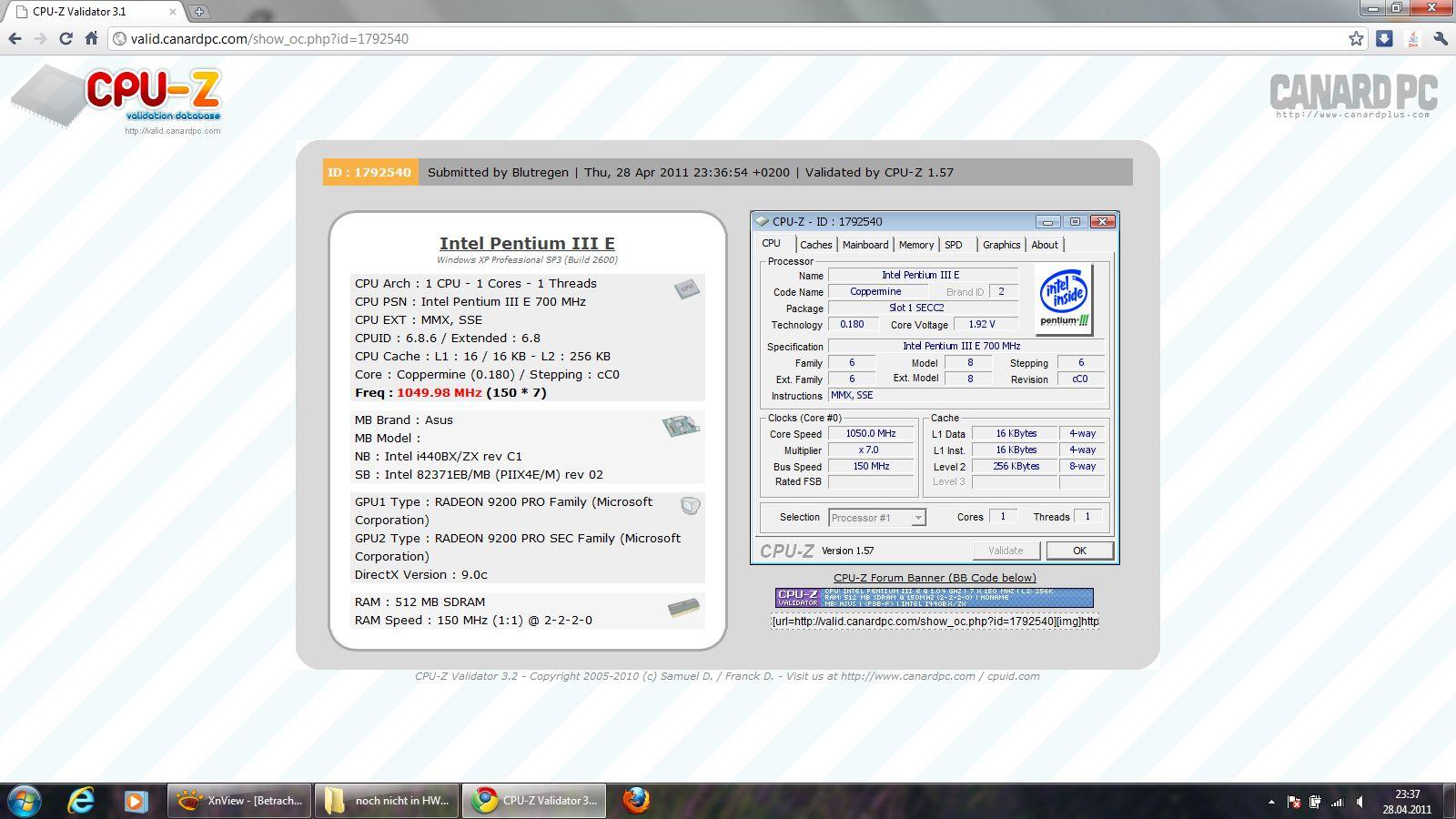Switch to the CPU tab in CPU-Z
Screen dimensions: 1456x819
click(x=772, y=243)
